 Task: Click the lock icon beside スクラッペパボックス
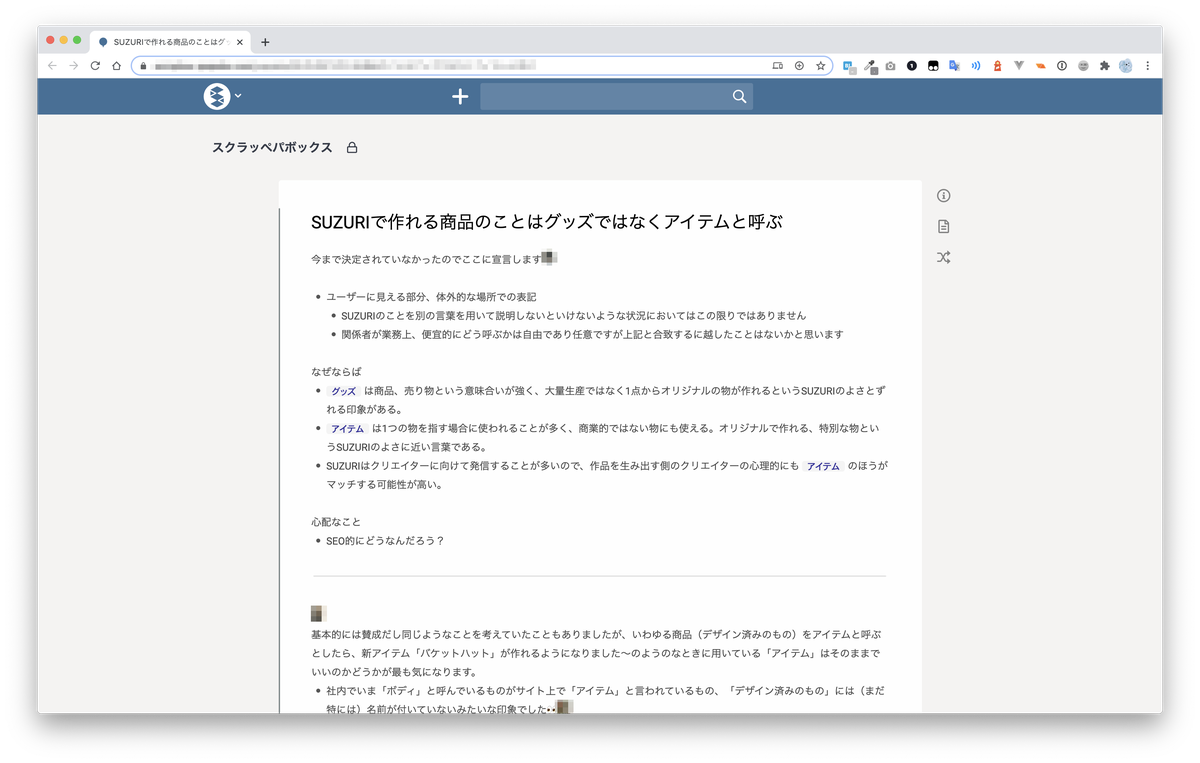click(351, 147)
